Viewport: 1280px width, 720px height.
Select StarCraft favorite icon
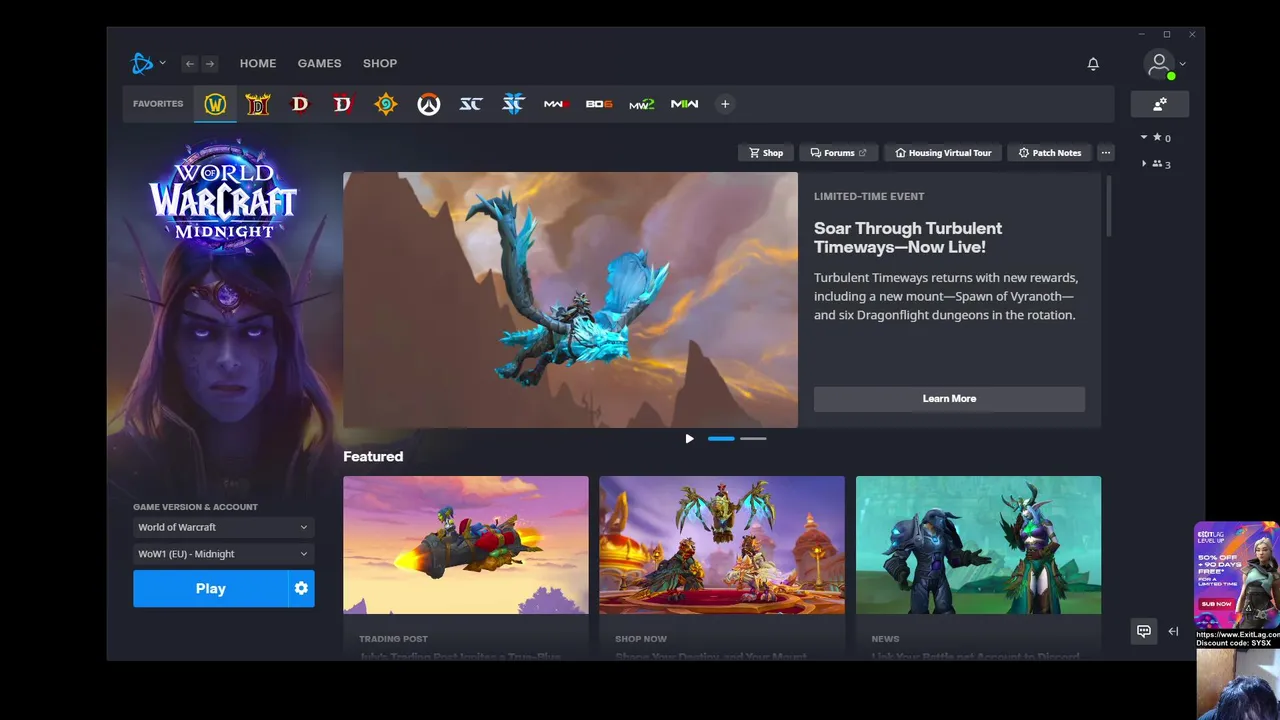tap(471, 104)
